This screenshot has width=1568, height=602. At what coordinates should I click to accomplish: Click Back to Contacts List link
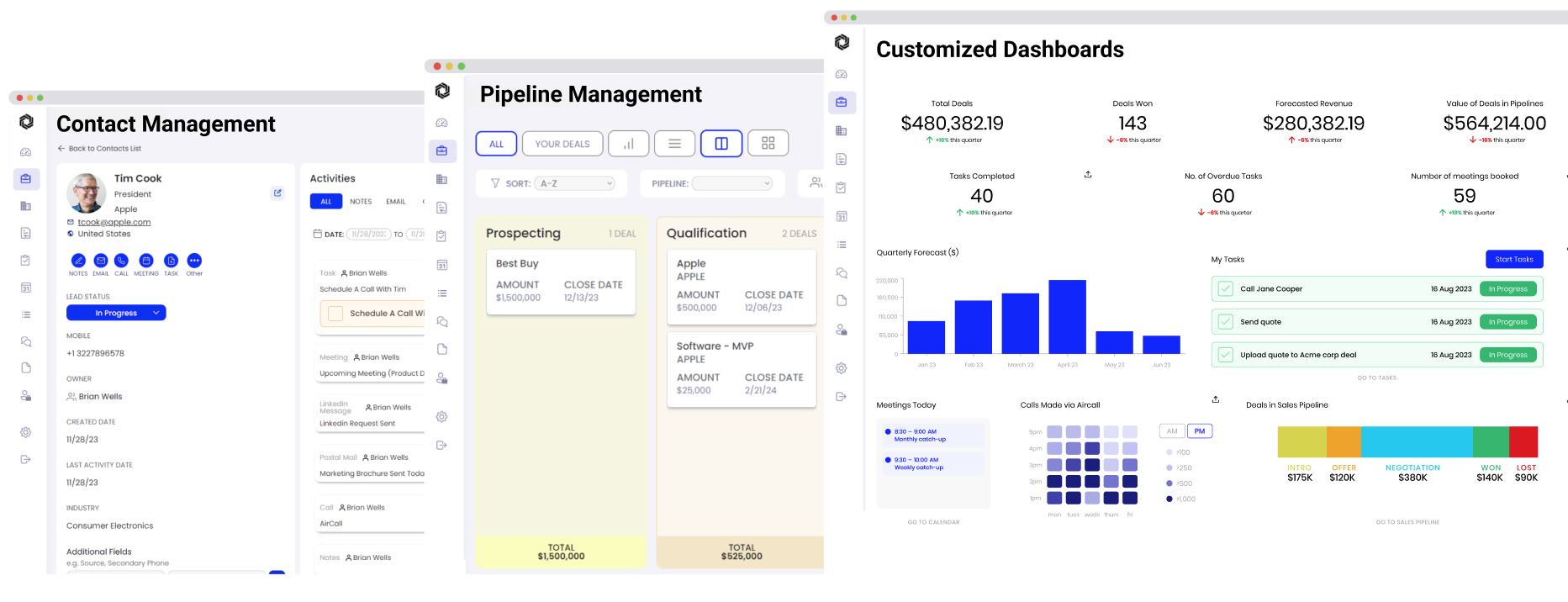99,149
